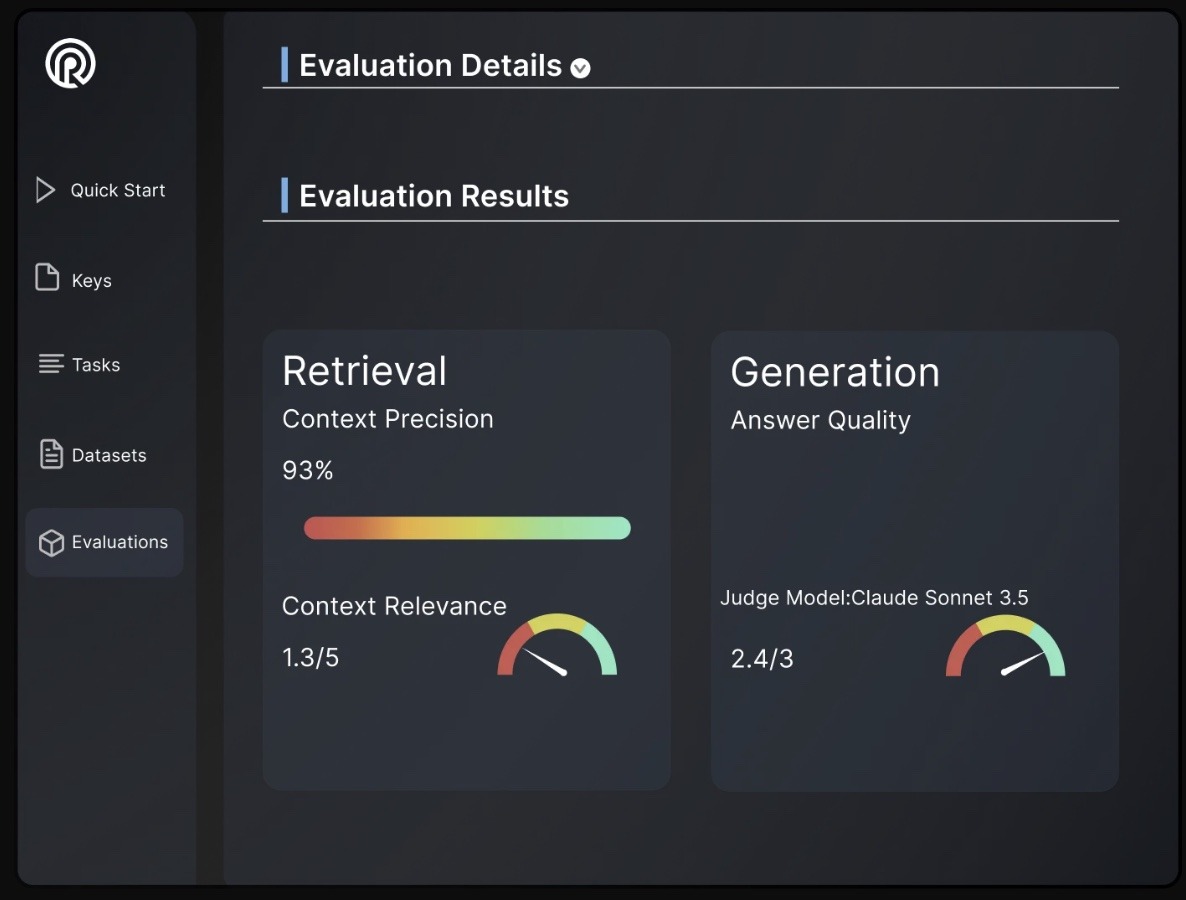Open the Tasks section
This screenshot has width=1186, height=900.
[96, 365]
